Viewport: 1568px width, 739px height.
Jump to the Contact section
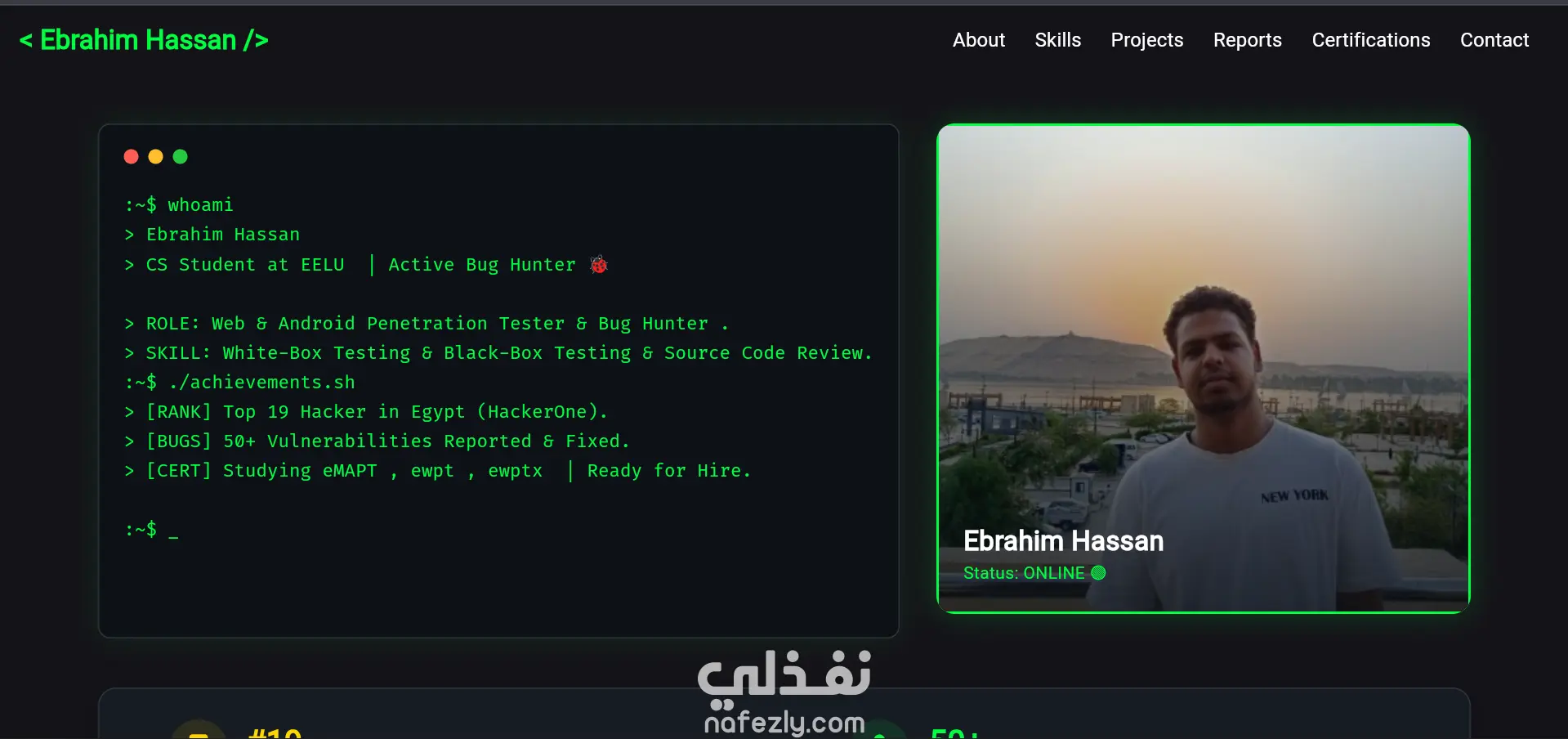tap(1494, 40)
